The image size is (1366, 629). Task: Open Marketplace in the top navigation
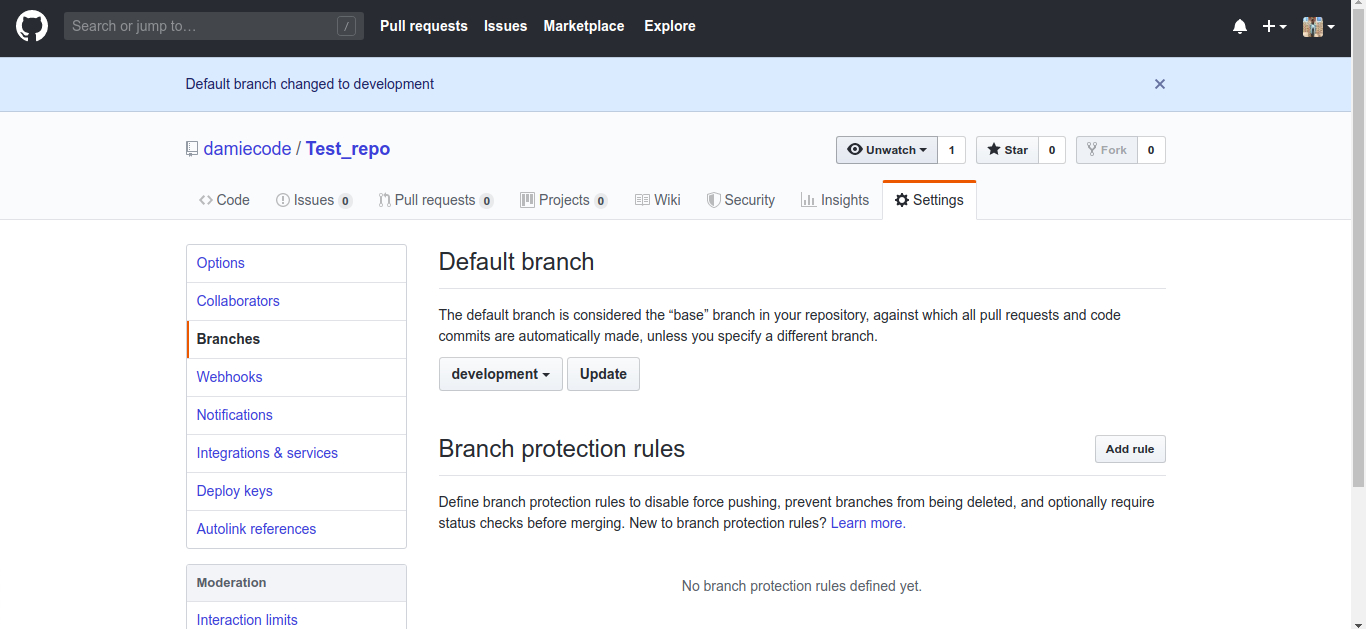[584, 26]
